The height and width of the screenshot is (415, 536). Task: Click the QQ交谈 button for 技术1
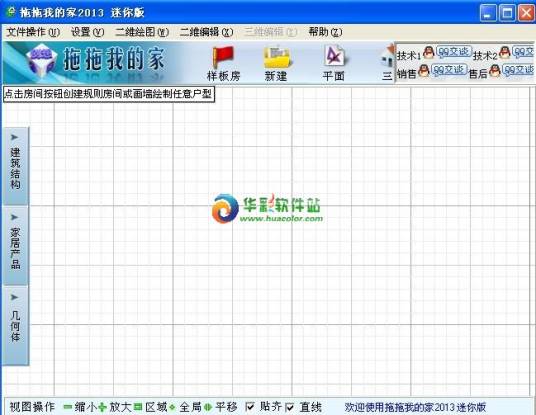454,52
